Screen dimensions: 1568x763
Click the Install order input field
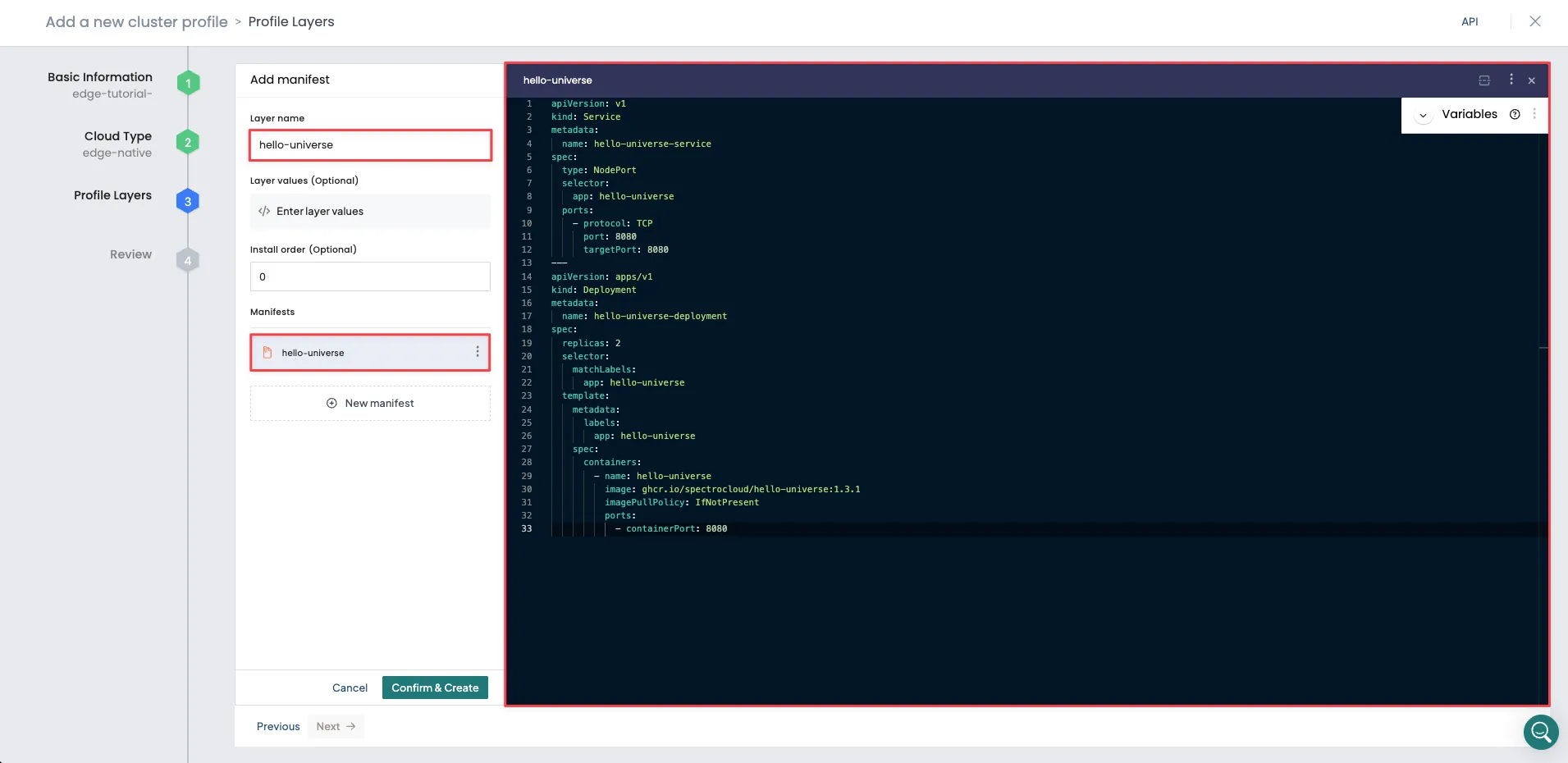click(x=369, y=276)
